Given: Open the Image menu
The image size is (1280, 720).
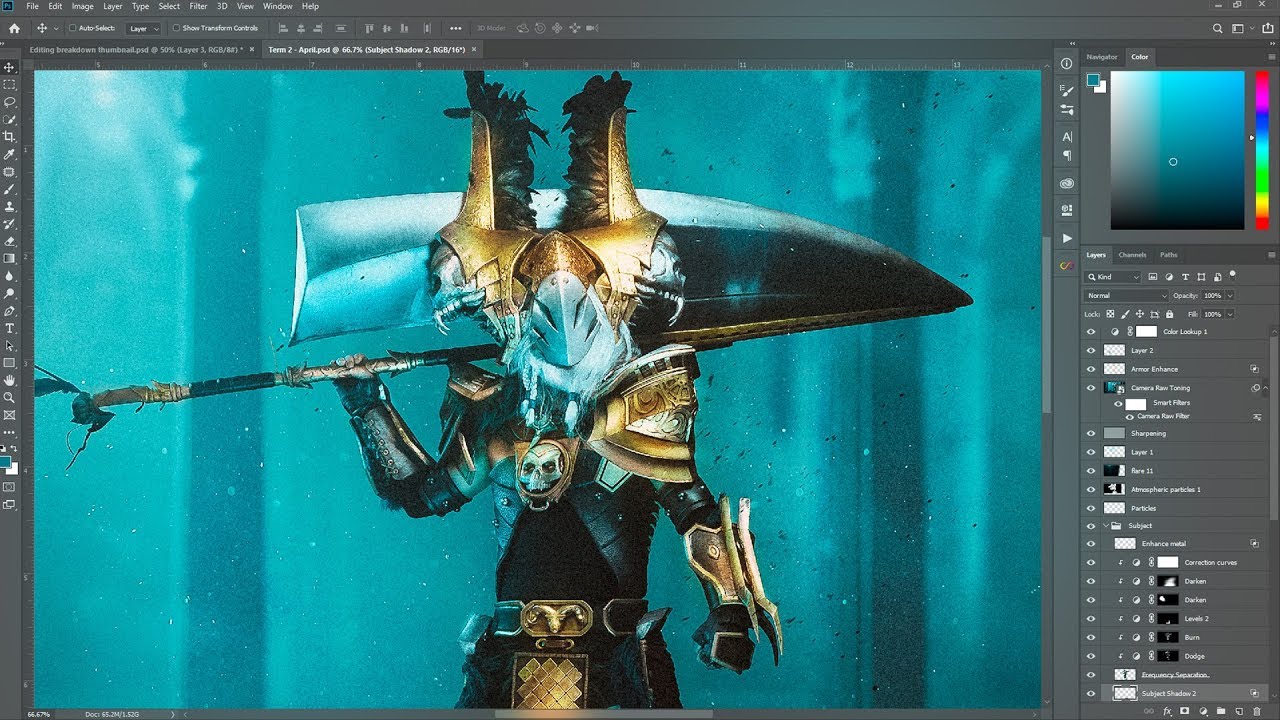Looking at the screenshot, I should click(82, 6).
